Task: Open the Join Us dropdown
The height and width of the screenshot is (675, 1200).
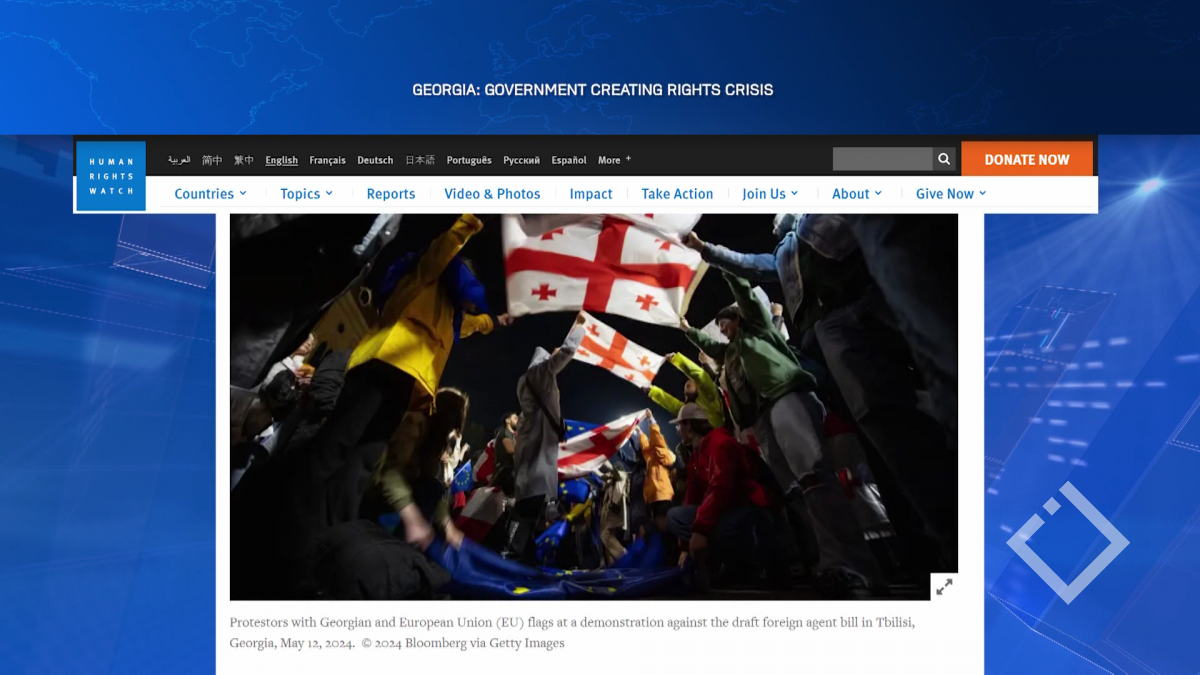Action: point(770,194)
